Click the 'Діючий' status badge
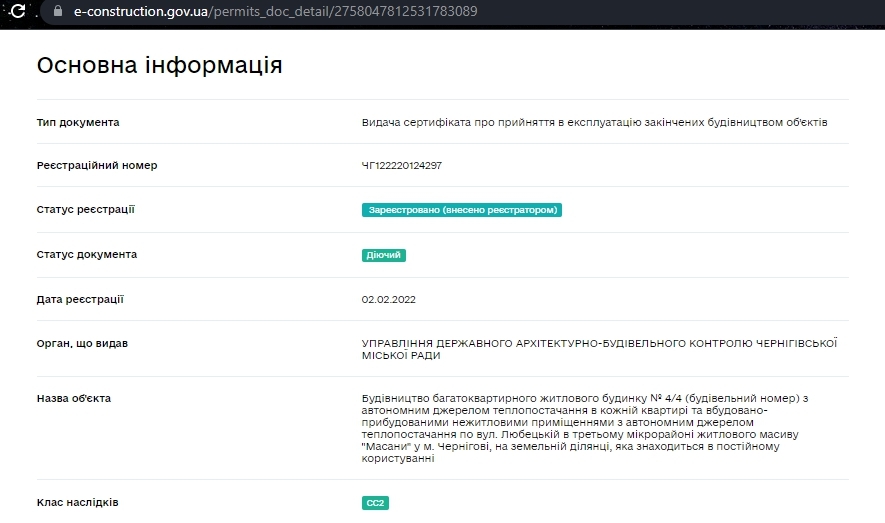This screenshot has height=523, width=885. pos(384,255)
